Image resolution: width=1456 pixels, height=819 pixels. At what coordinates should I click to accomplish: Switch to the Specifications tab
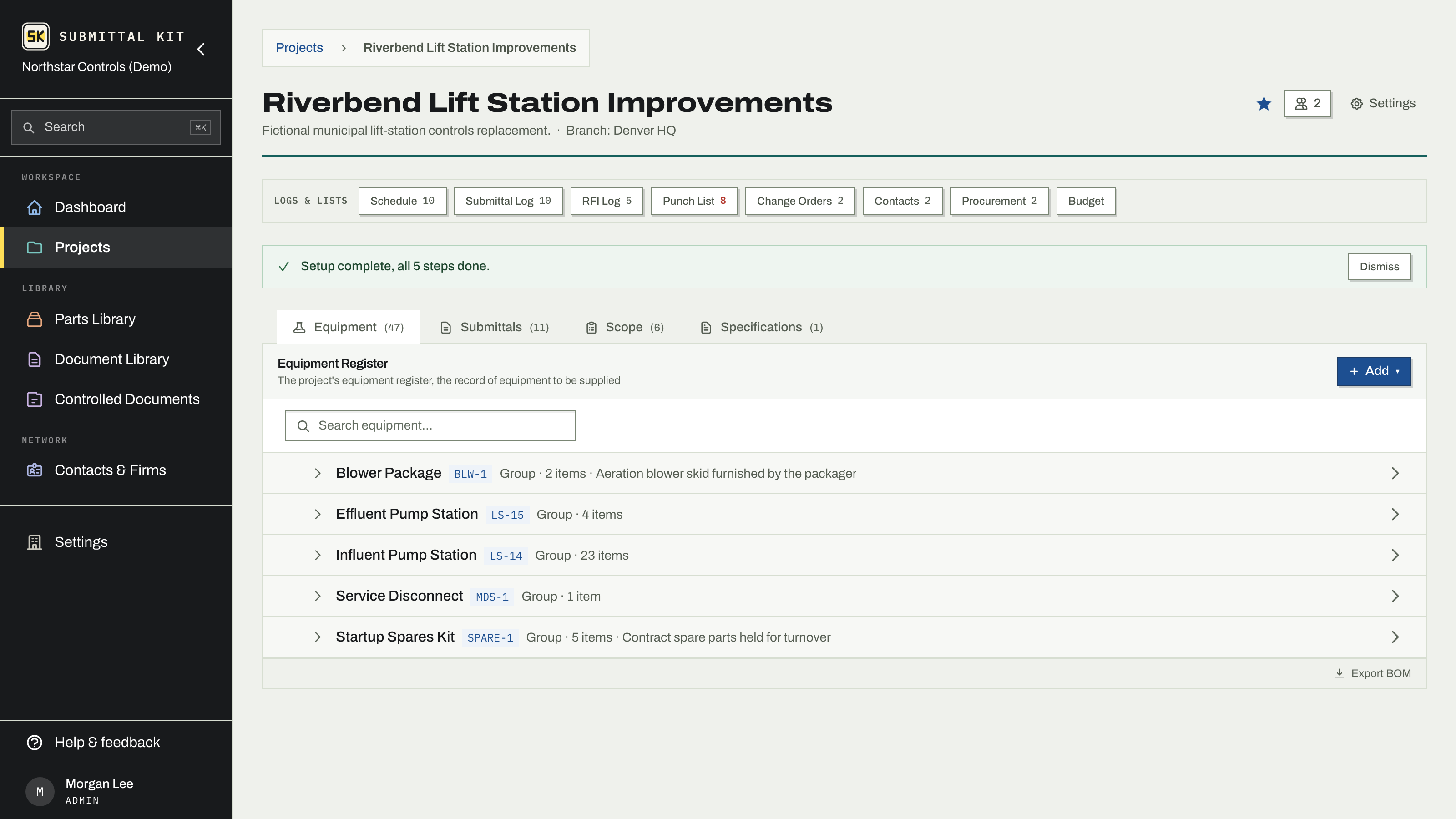[761, 327]
